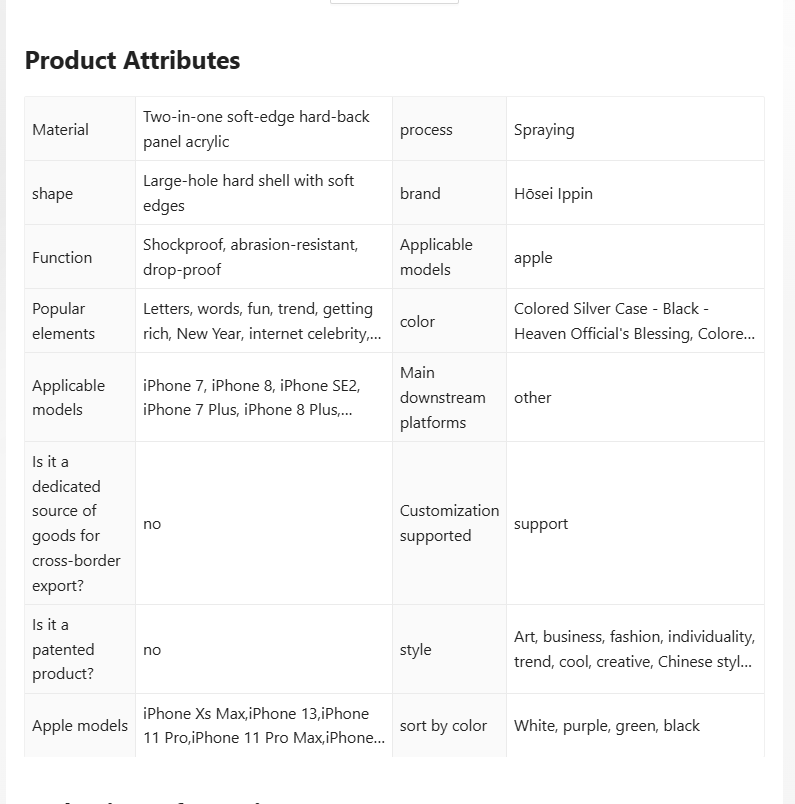
Task: Click cross-border export question label
Action: tap(76, 523)
